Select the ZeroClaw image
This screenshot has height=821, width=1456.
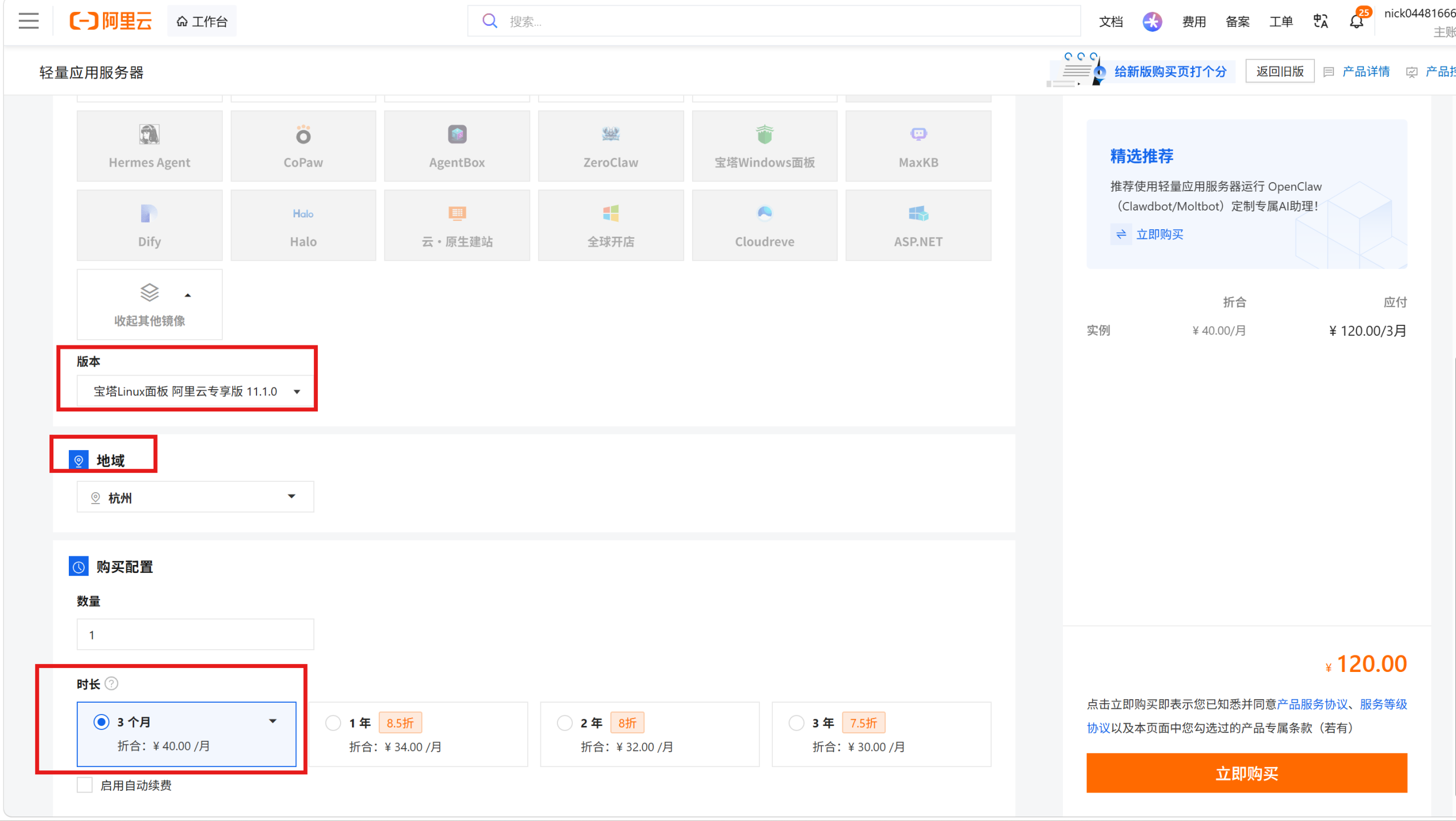(x=611, y=146)
